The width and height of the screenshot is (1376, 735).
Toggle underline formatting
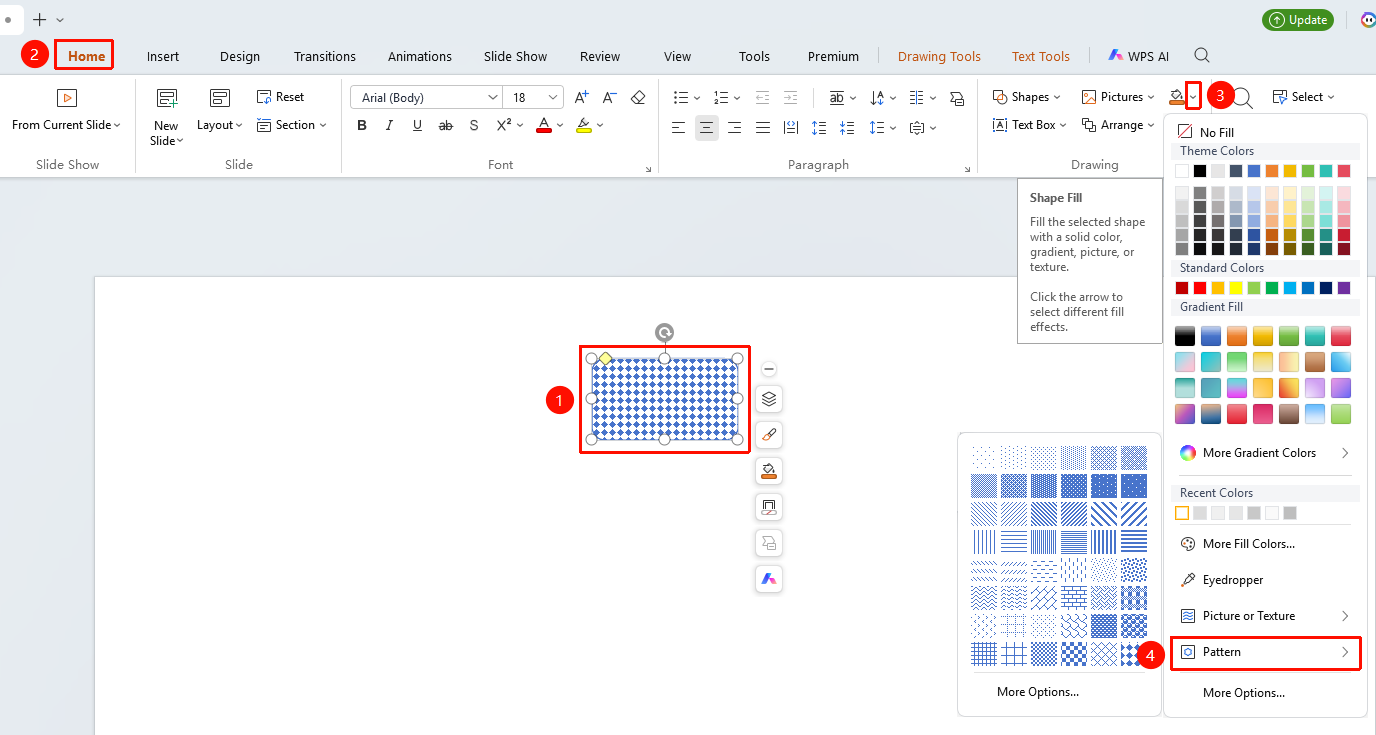click(x=418, y=125)
